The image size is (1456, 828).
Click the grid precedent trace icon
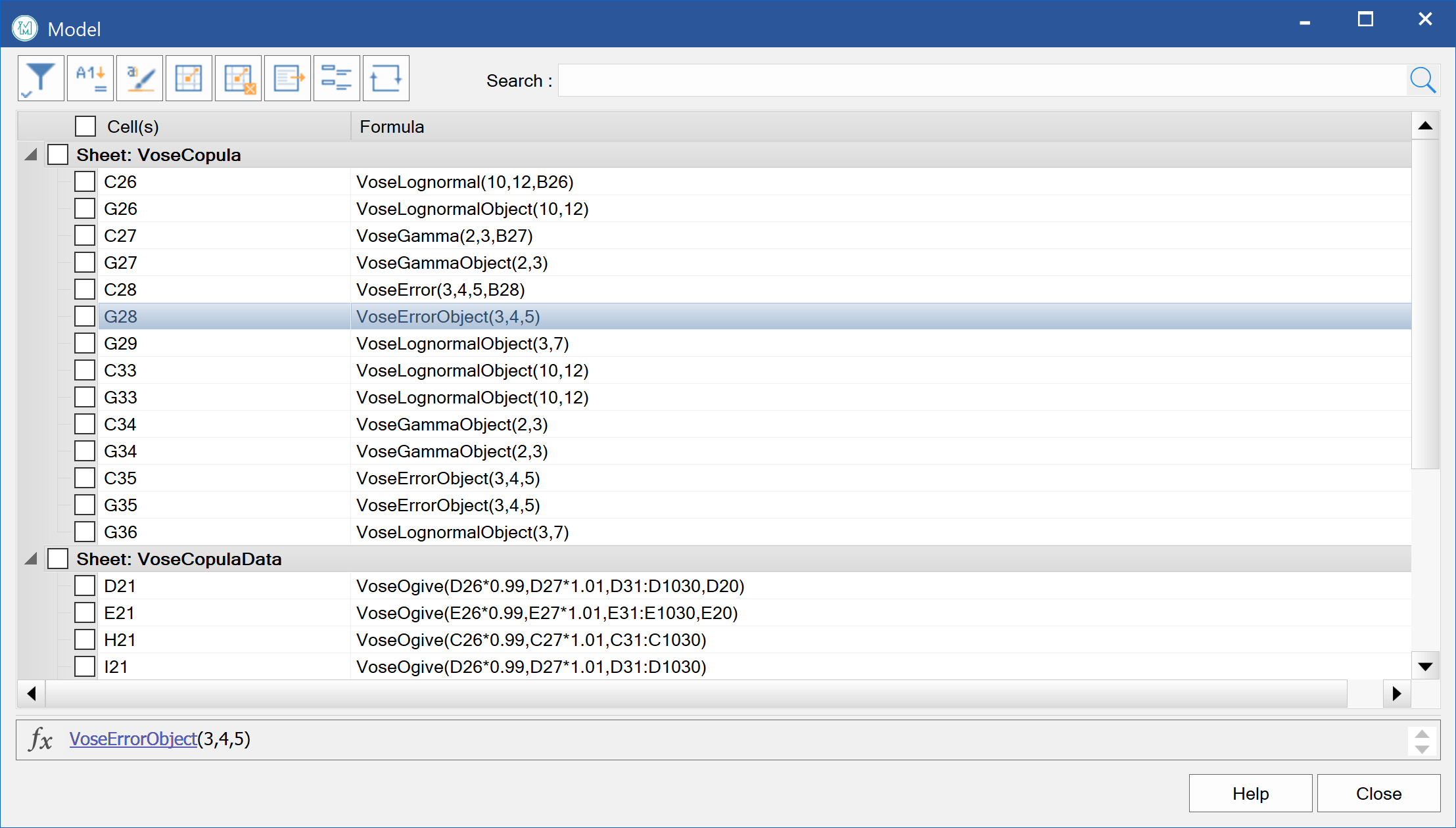click(x=189, y=79)
